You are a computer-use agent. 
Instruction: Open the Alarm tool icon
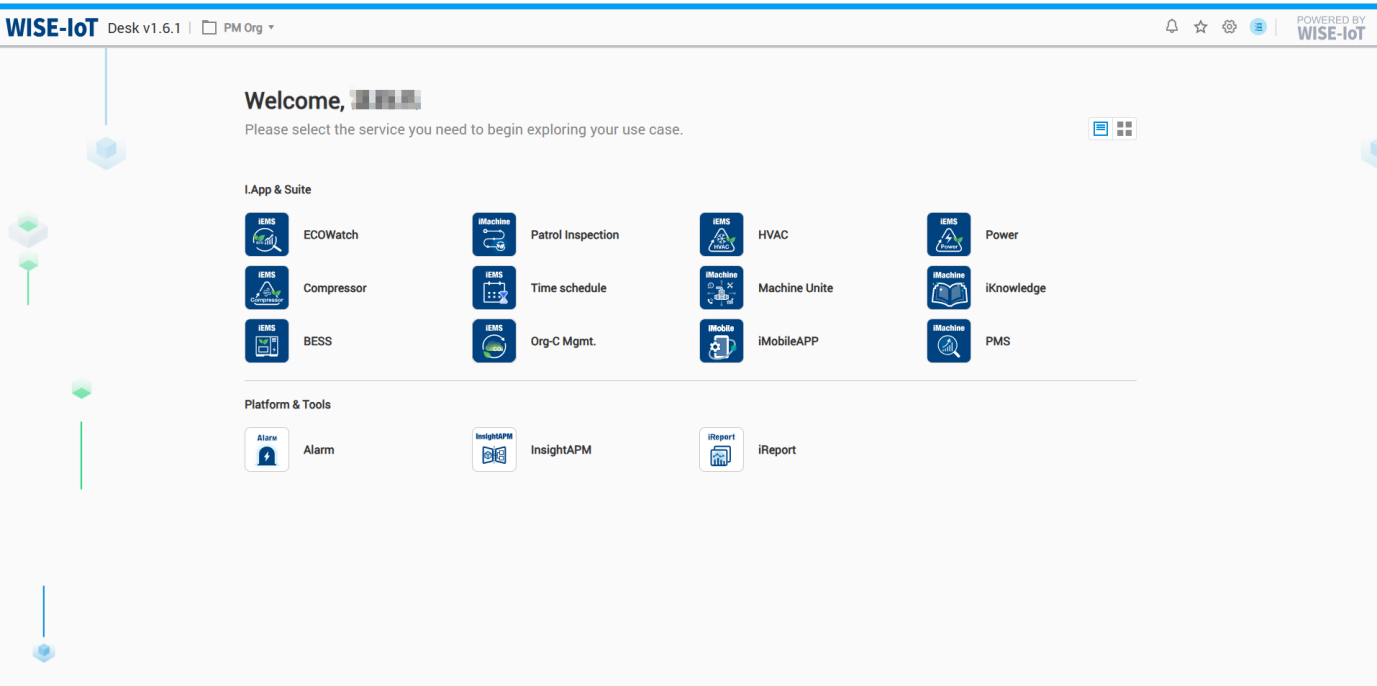(266, 450)
